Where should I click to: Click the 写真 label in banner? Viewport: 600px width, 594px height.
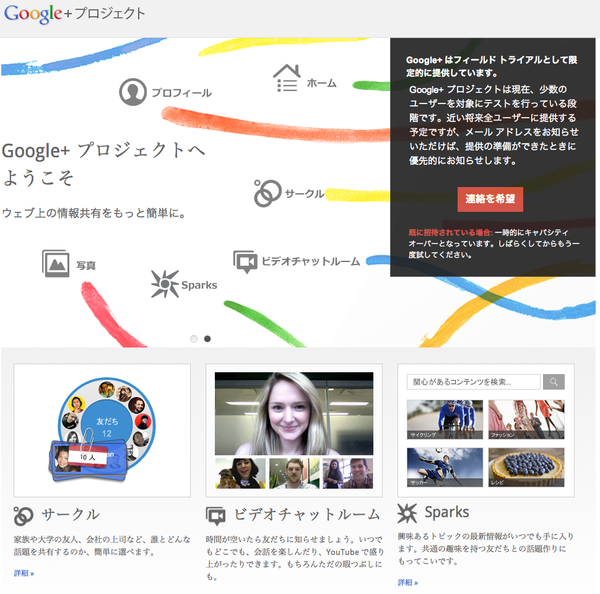coord(86,265)
